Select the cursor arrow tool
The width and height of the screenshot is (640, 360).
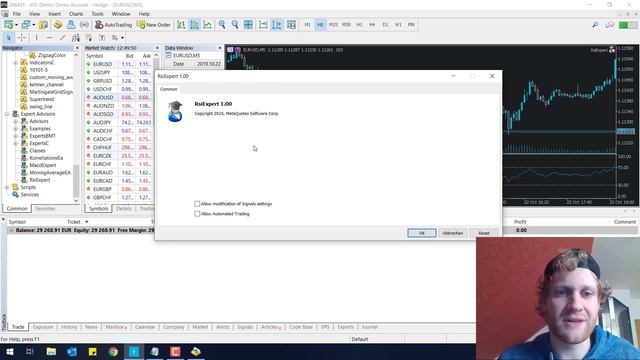(x=8, y=38)
